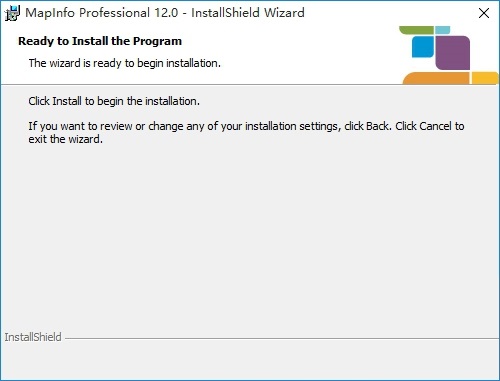Click the word Back in the instructions
The height and width of the screenshot is (381, 500).
click(x=378, y=126)
